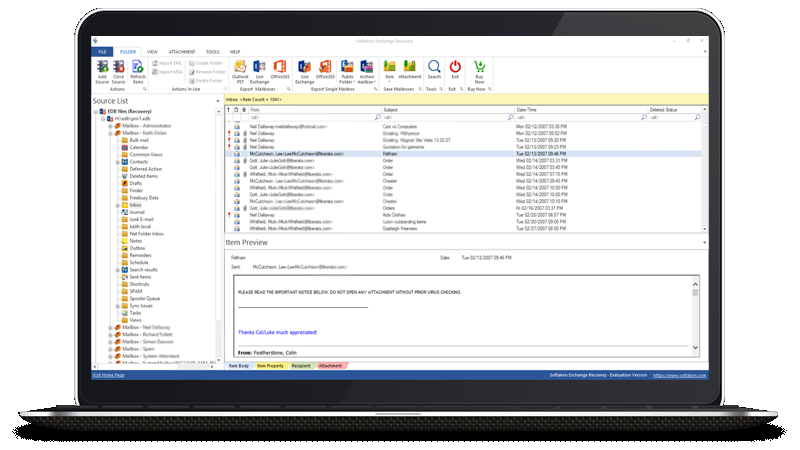Open the Search tool

(434, 69)
